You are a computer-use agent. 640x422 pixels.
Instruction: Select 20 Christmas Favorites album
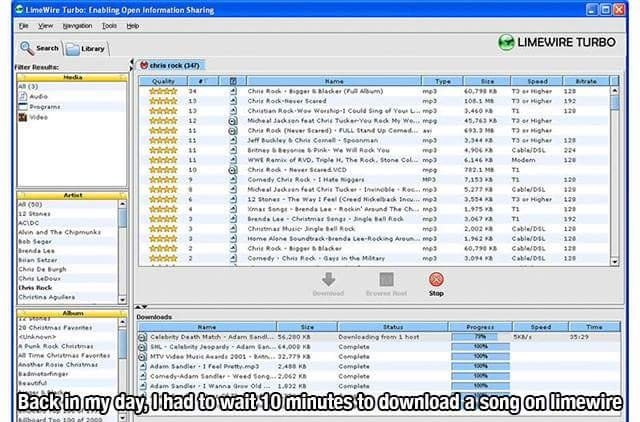(x=55, y=328)
